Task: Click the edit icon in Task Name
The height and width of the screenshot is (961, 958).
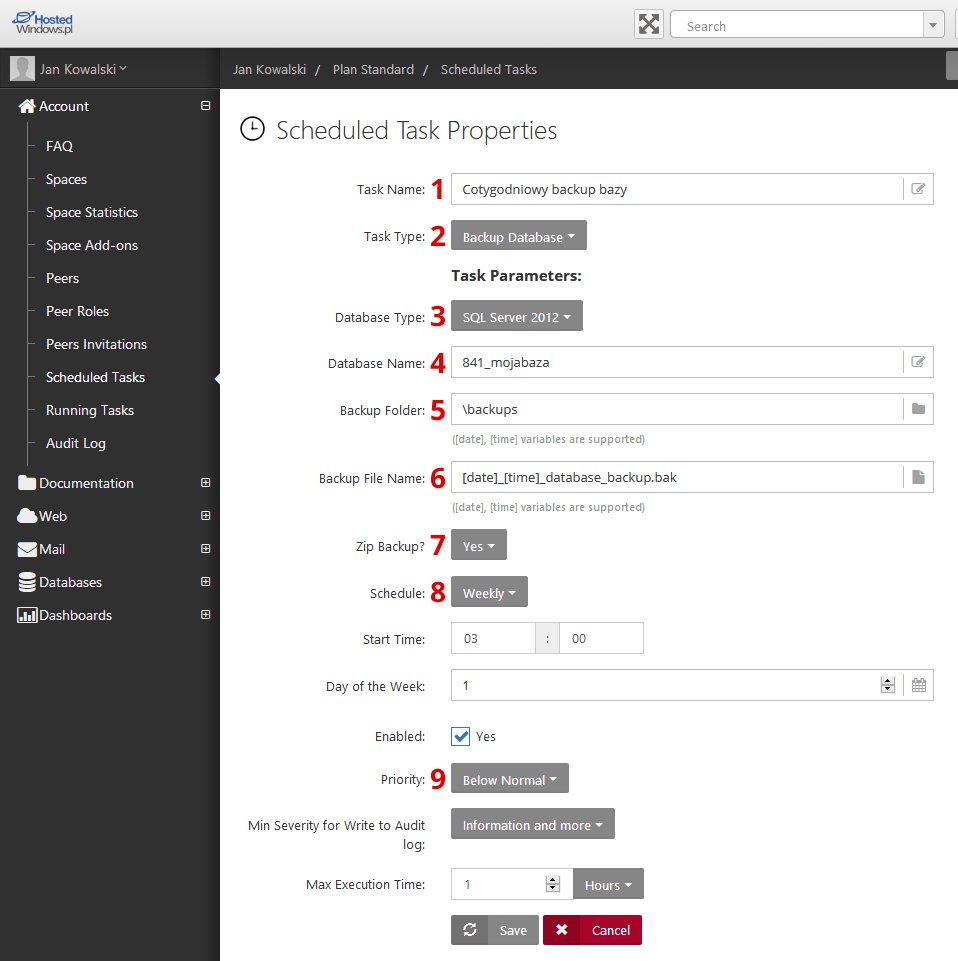Action: (918, 189)
